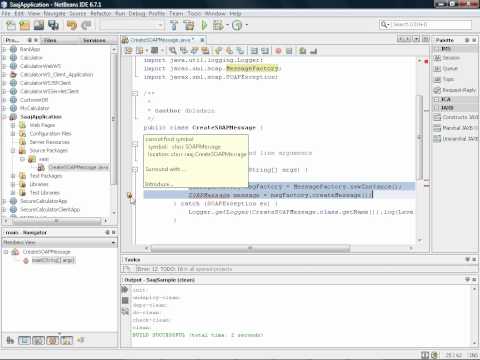The image size is (480, 360).
Task: Click the first editor toolbar icon
Action: tap(128, 51)
